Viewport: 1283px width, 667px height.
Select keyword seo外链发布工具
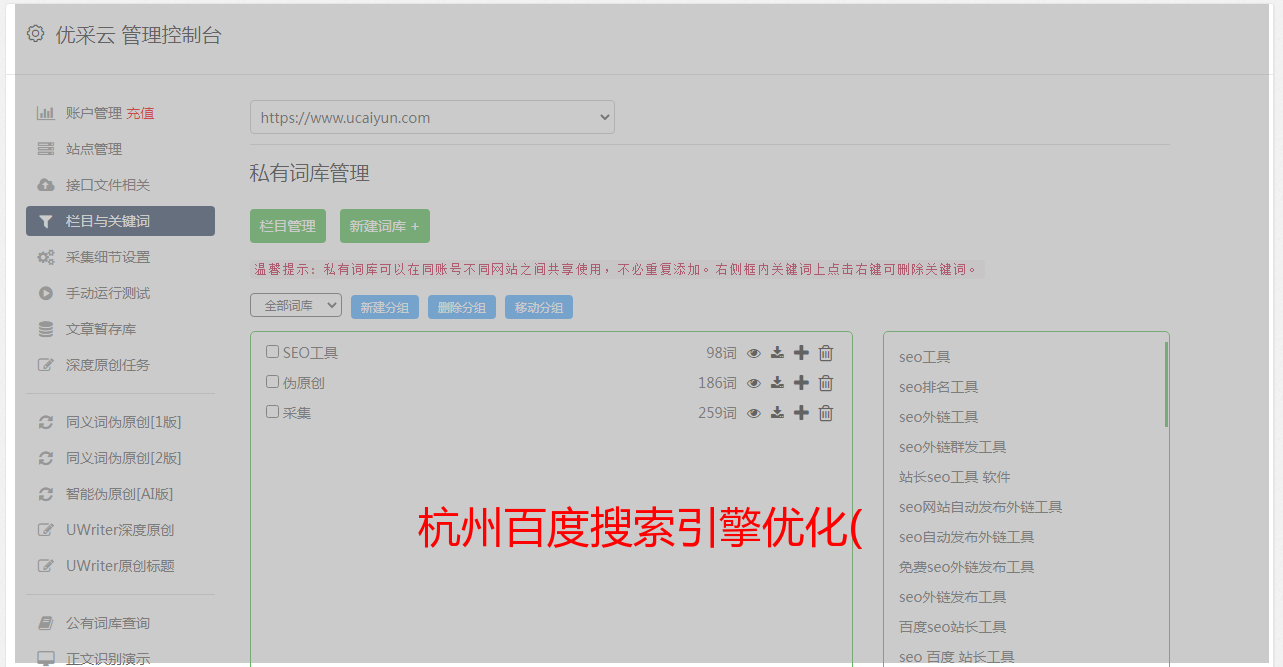[952, 597]
